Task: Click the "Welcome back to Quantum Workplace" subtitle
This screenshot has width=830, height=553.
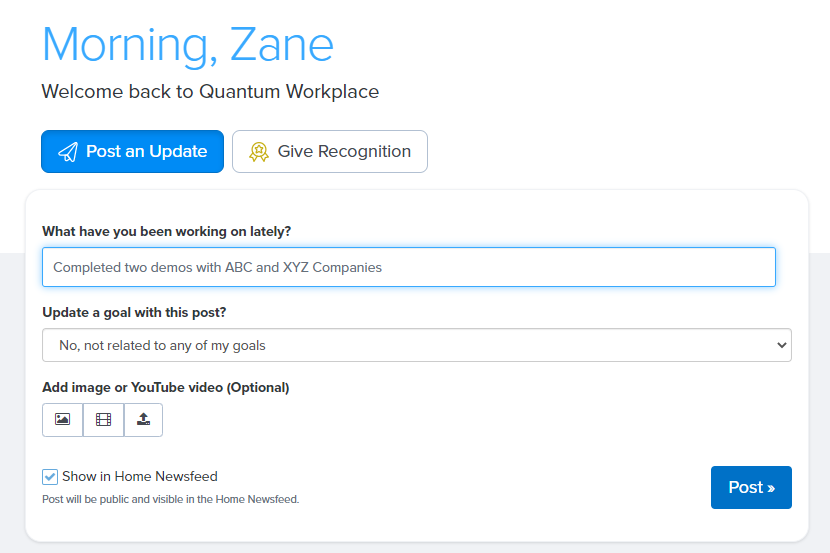Action: [210, 92]
